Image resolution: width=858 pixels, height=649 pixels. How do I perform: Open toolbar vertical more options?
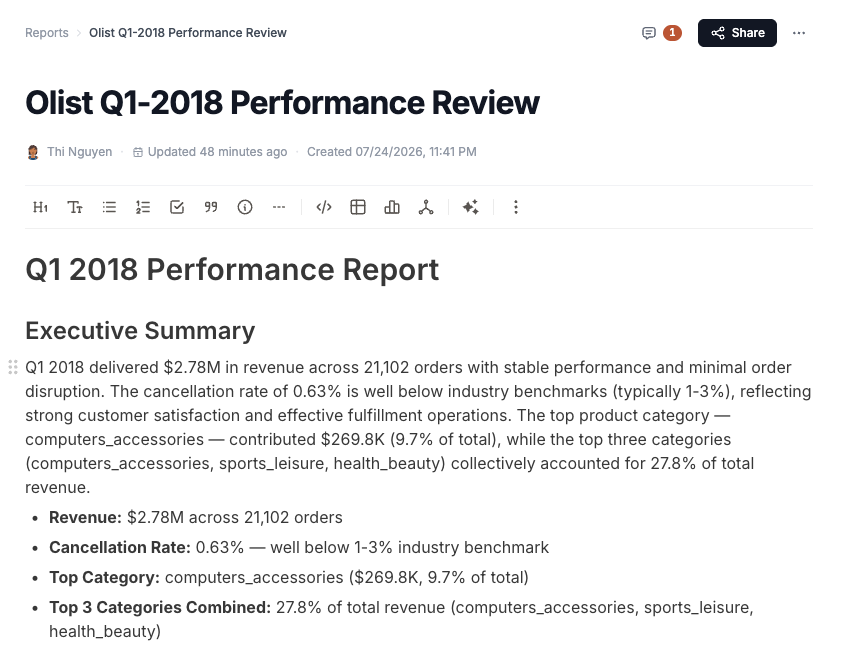515,207
